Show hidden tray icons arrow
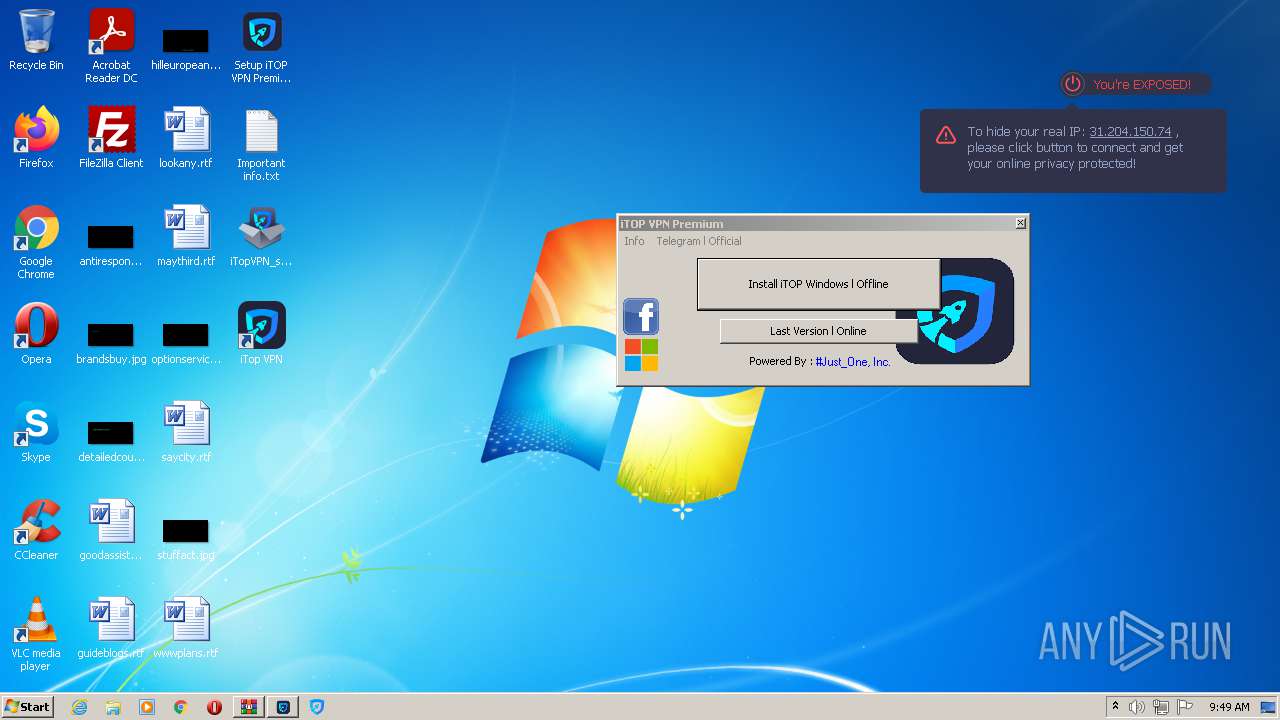 (1116, 707)
